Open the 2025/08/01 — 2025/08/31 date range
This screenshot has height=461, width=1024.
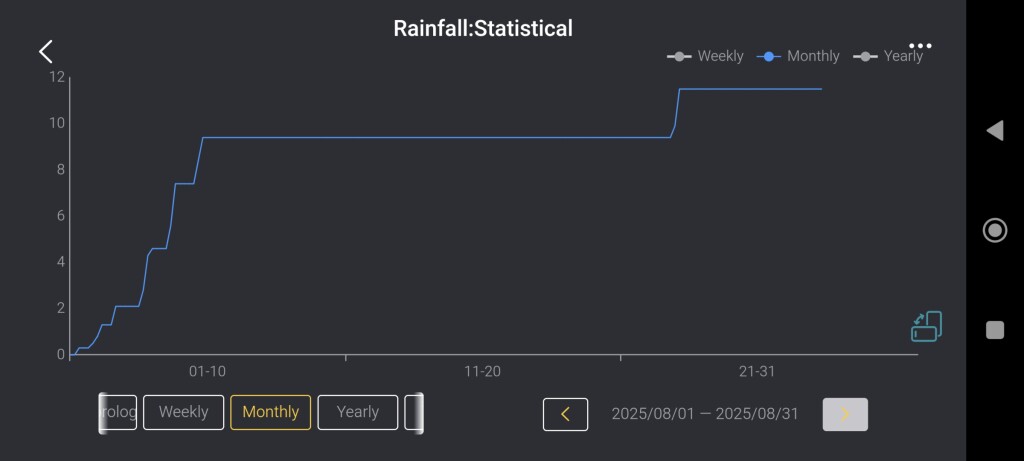[x=705, y=414]
